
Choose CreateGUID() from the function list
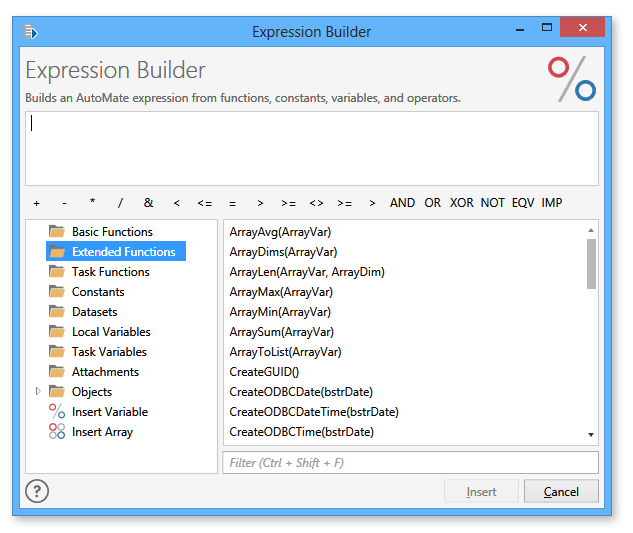(x=264, y=372)
